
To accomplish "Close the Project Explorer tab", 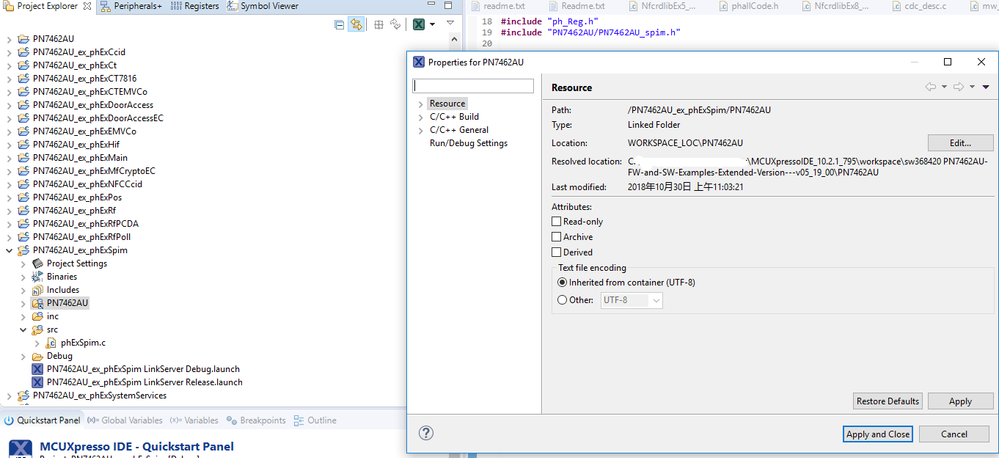I will [87, 6].
